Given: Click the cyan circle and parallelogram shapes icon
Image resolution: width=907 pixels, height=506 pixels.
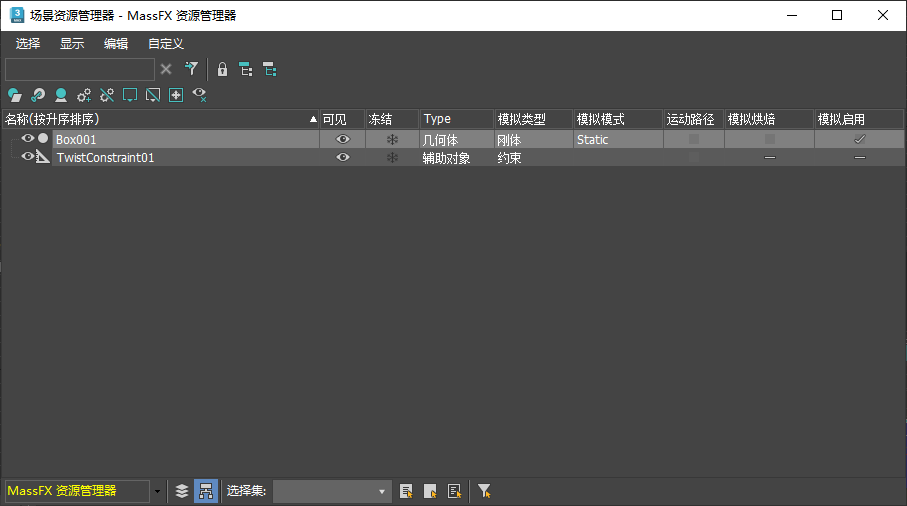Looking at the screenshot, I should tap(14, 95).
